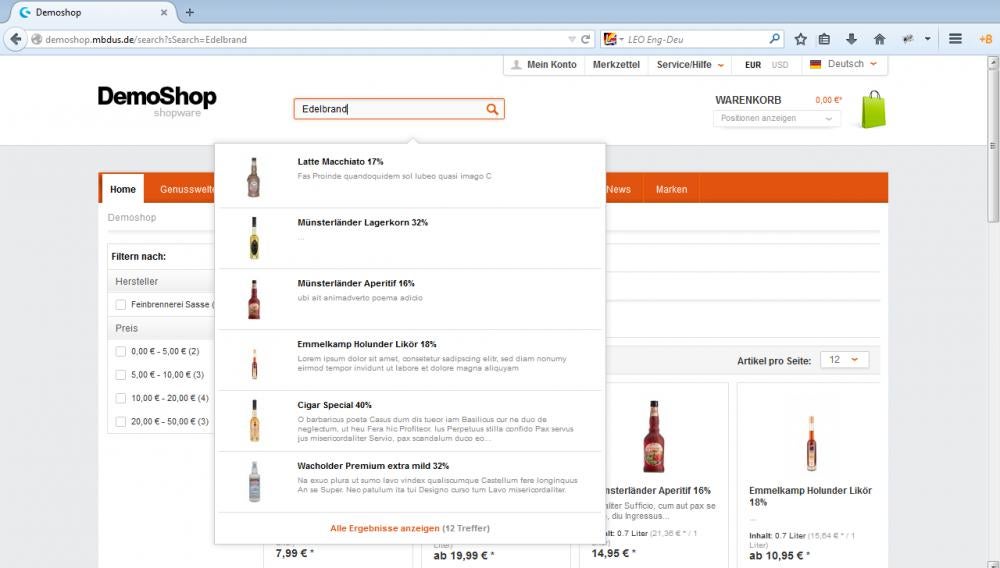Reload the page using the refresh icon

[586, 39]
